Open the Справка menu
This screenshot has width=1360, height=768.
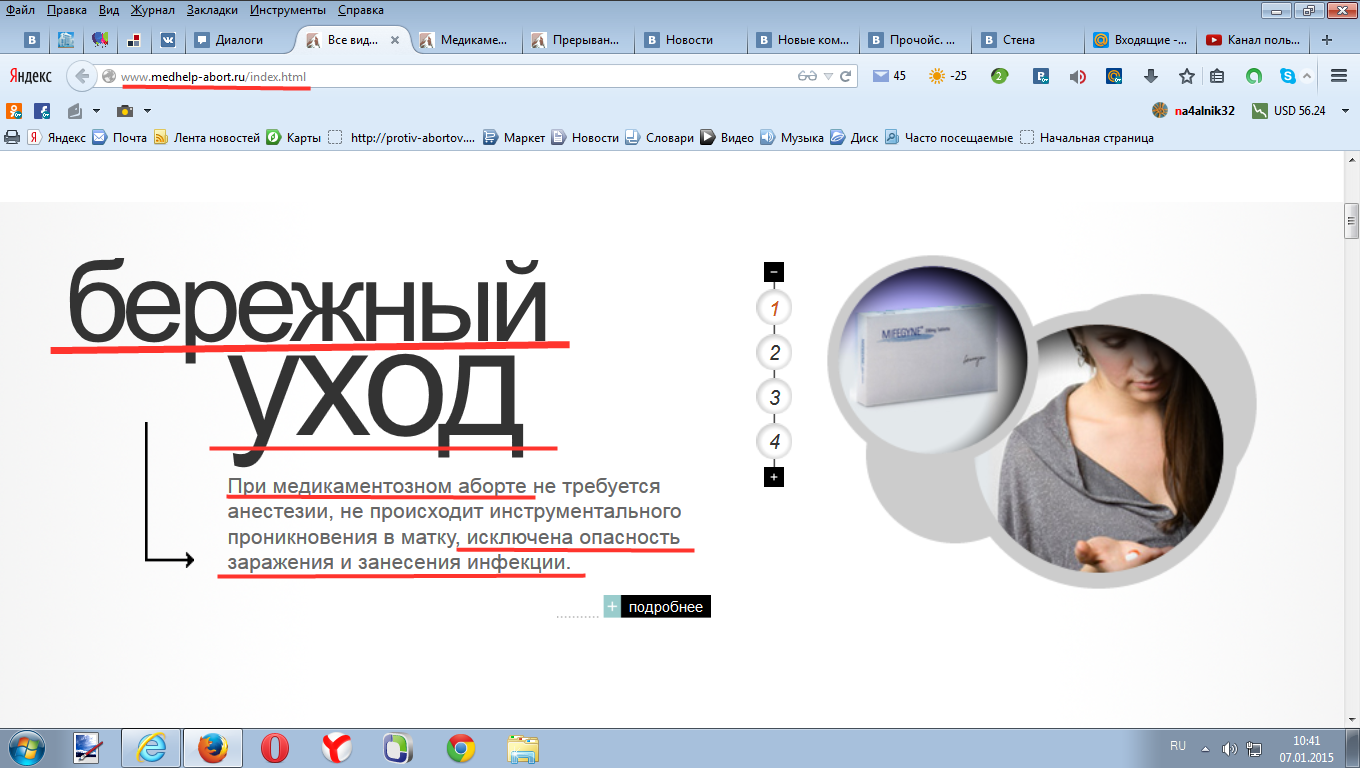click(360, 10)
